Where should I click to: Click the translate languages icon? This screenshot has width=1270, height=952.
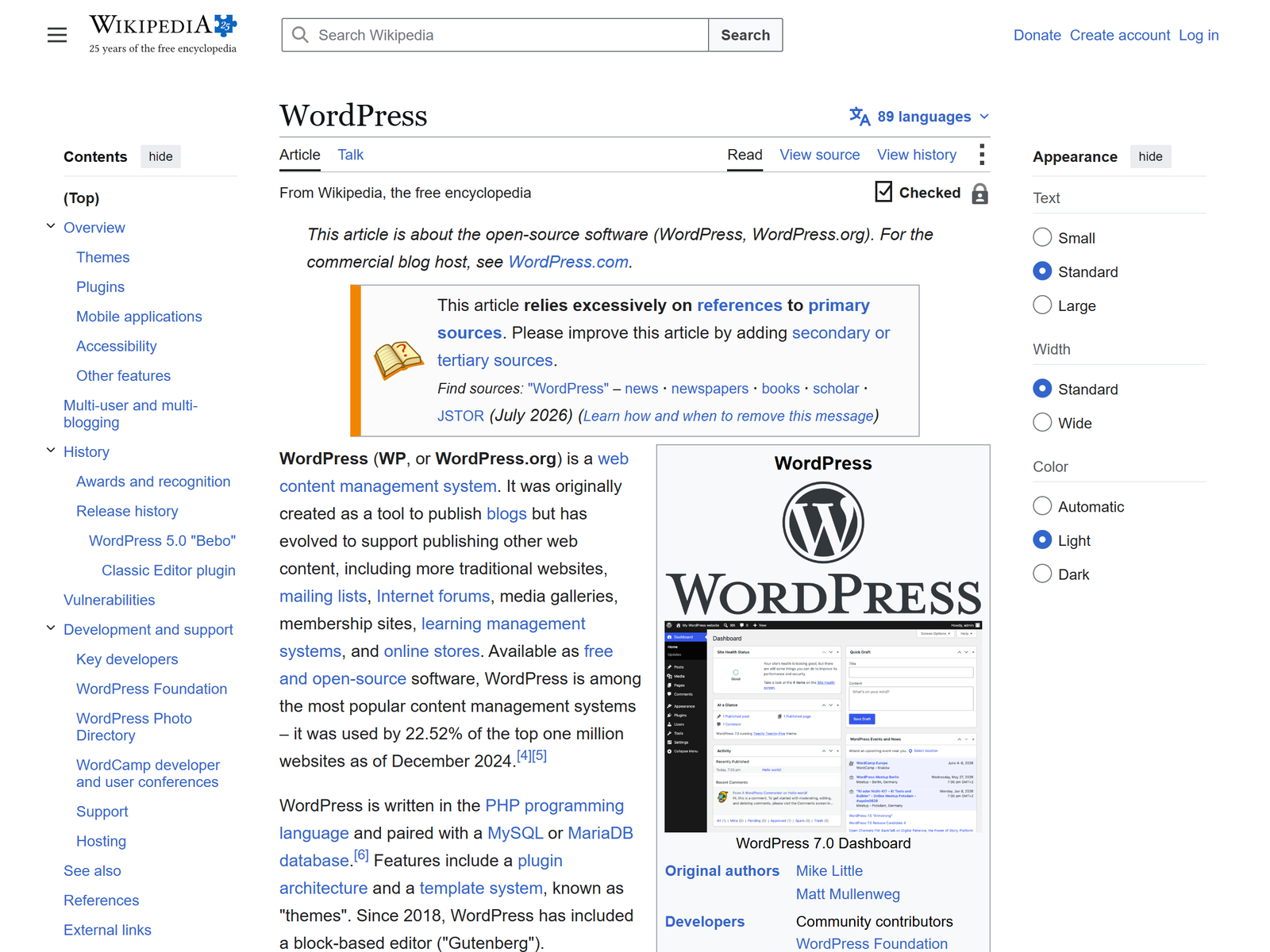coord(860,117)
